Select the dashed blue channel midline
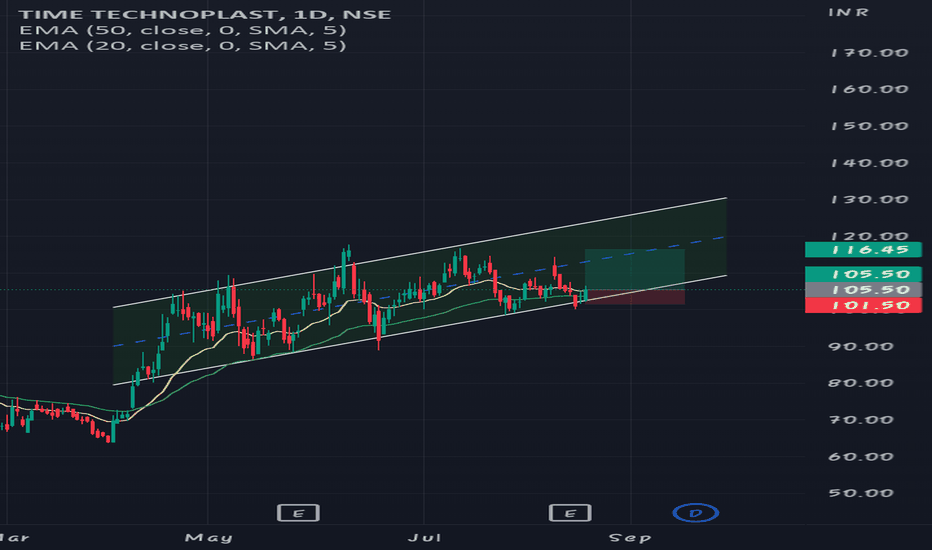Viewport: 932px width, 550px height. (x=420, y=291)
